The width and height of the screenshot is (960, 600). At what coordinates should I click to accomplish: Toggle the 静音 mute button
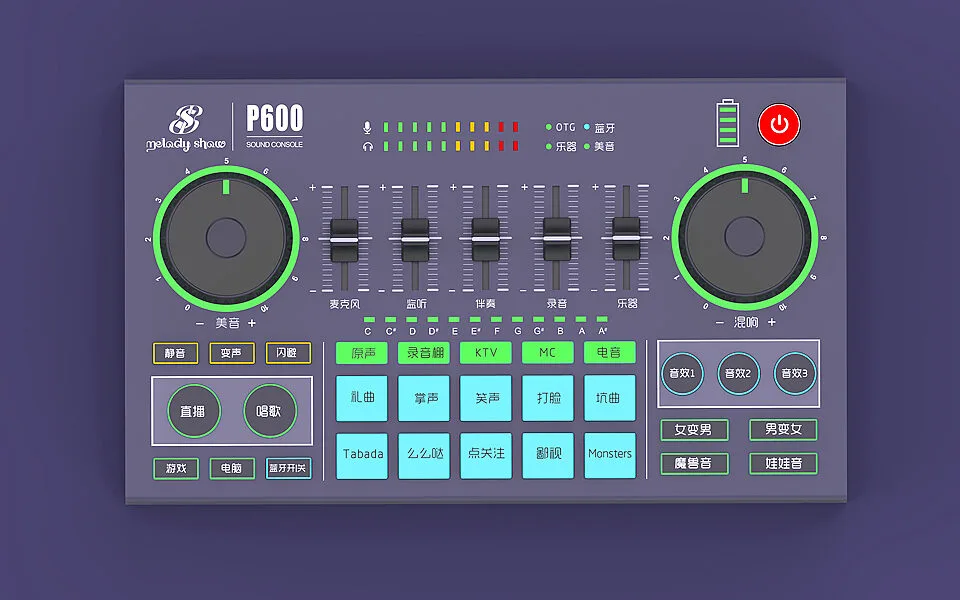click(175, 353)
